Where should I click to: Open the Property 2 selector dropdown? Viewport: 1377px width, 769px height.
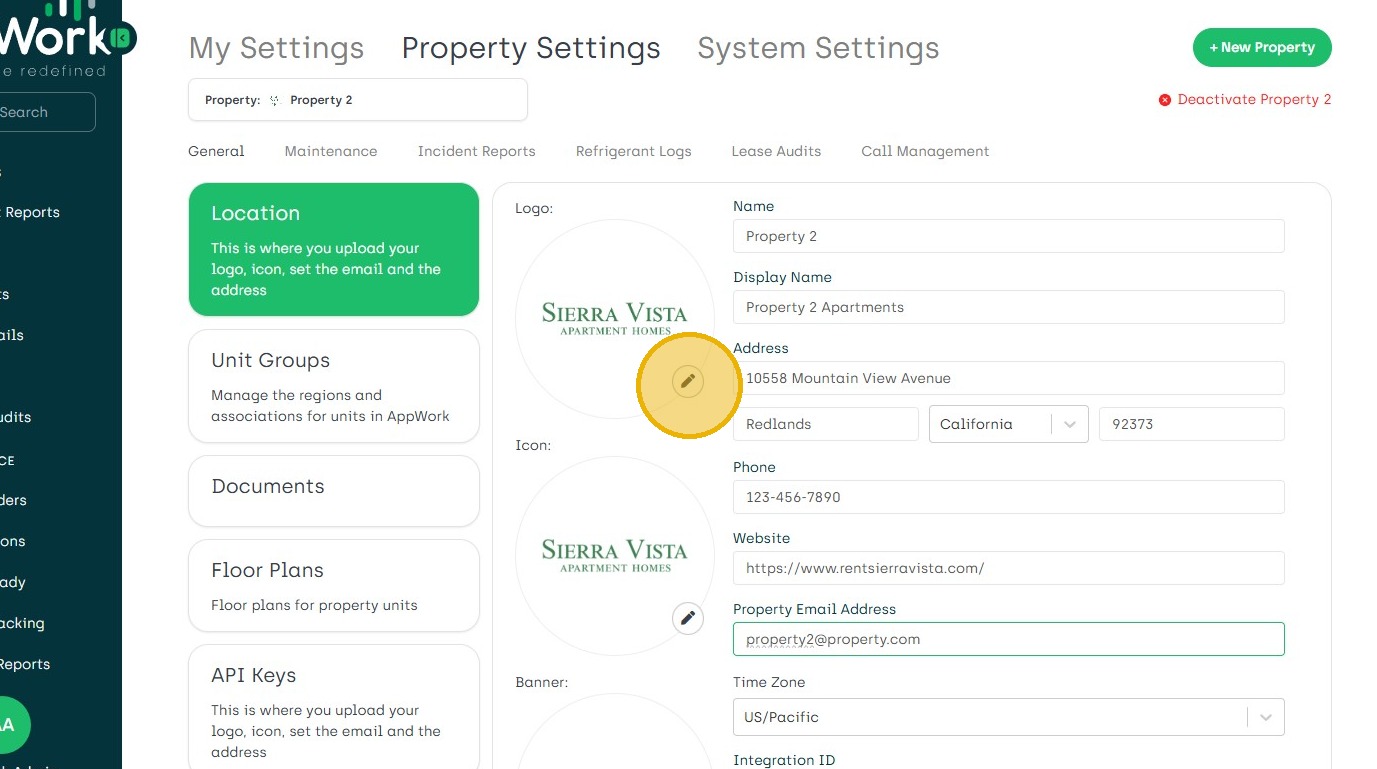click(x=357, y=100)
